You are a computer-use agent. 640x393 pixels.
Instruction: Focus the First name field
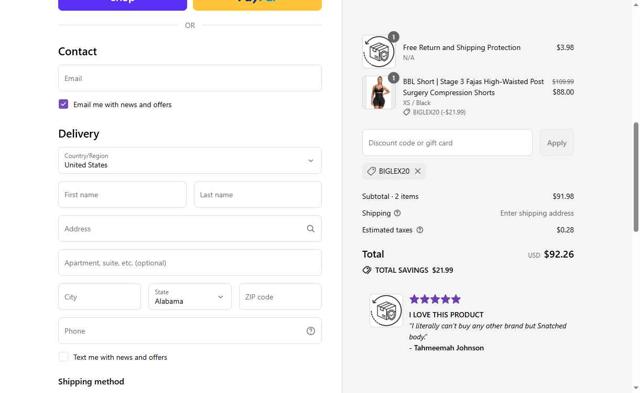[x=122, y=195]
